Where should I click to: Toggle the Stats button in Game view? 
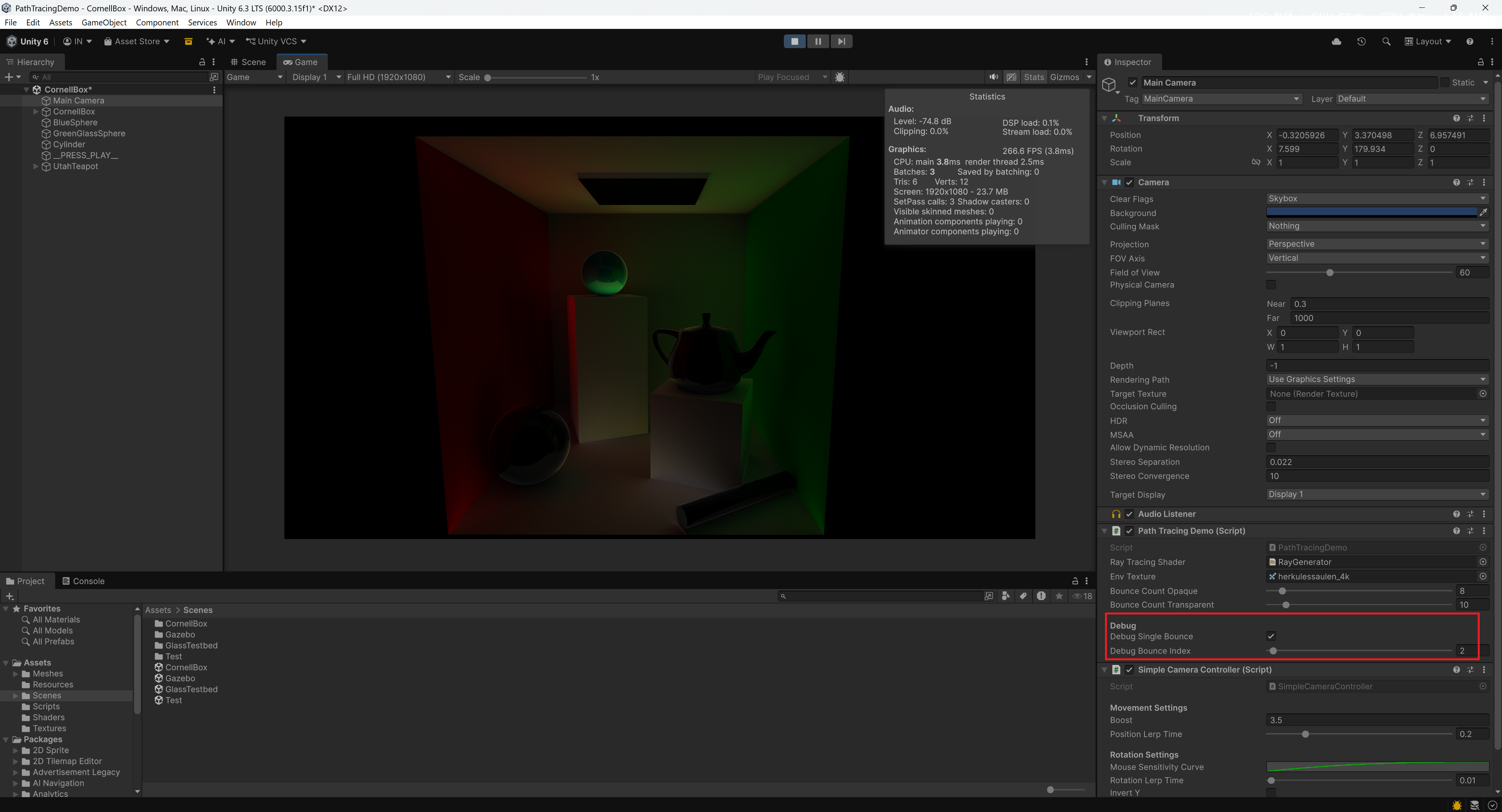point(1034,77)
